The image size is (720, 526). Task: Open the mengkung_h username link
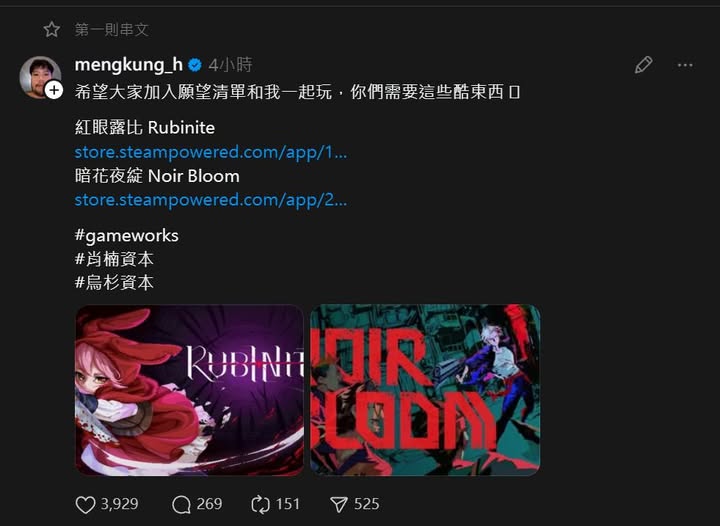point(129,65)
